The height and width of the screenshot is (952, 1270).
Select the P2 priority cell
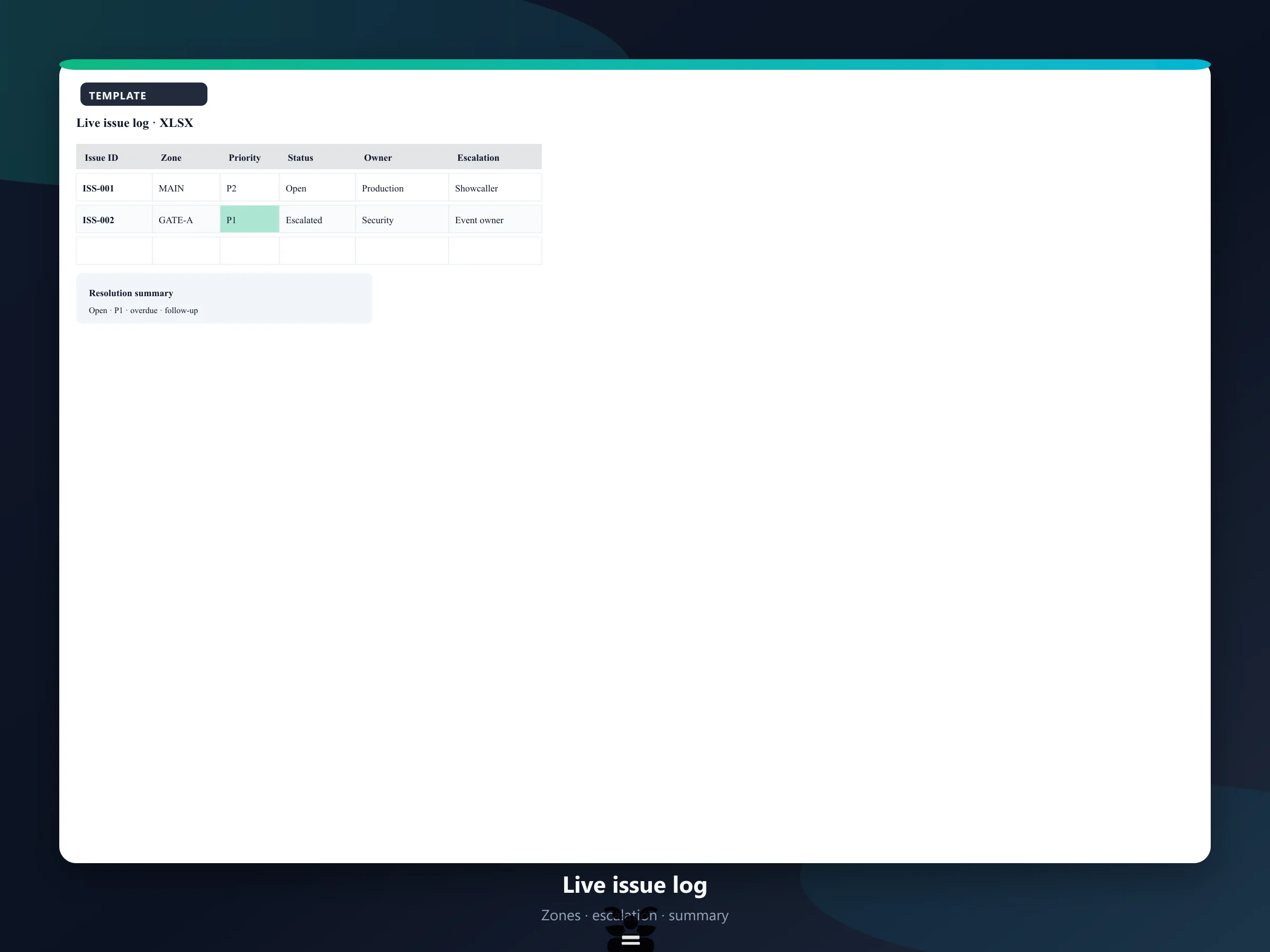250,188
